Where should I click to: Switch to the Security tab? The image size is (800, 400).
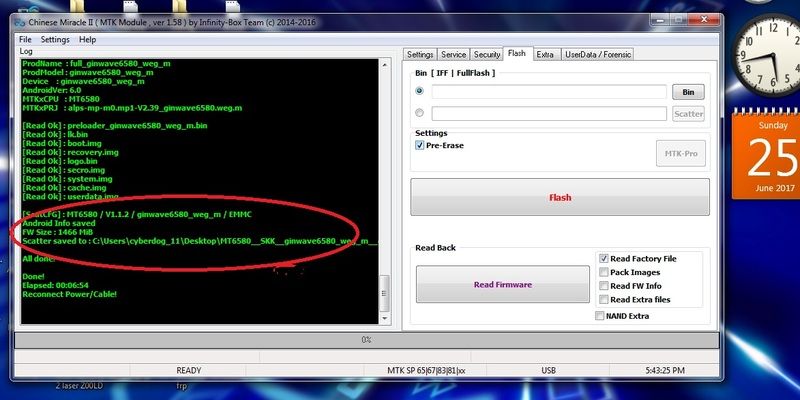[x=486, y=54]
